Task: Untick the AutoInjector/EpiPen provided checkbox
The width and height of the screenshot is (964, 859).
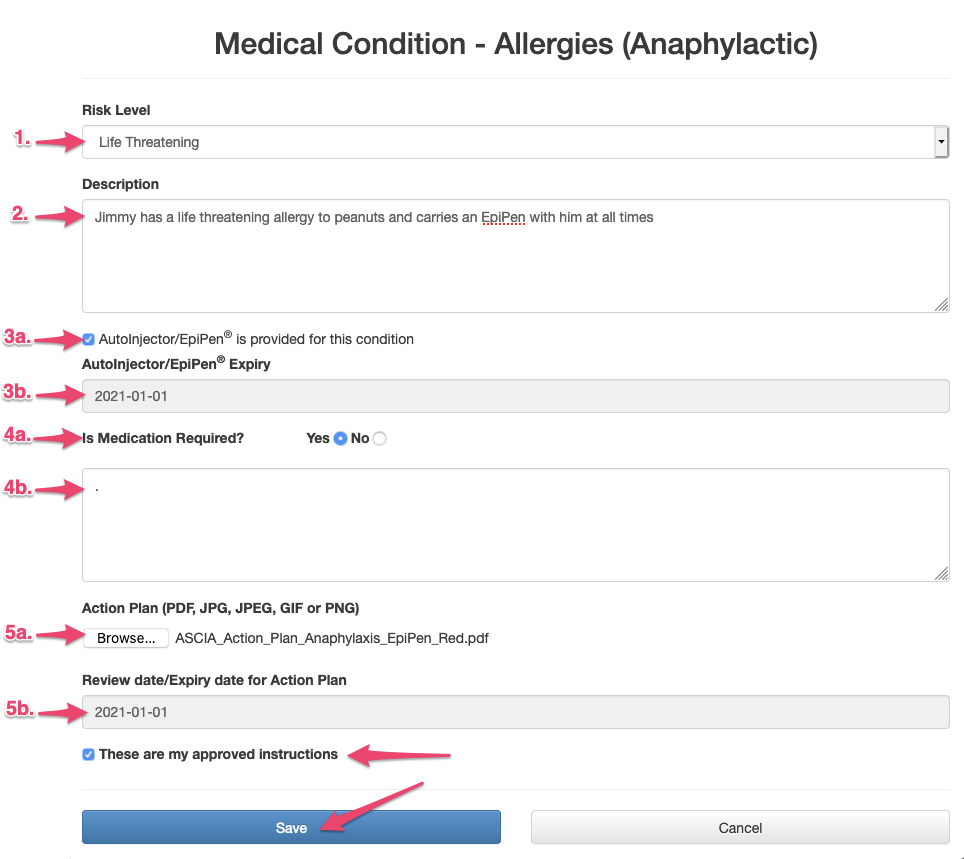Action: pyautogui.click(x=89, y=339)
